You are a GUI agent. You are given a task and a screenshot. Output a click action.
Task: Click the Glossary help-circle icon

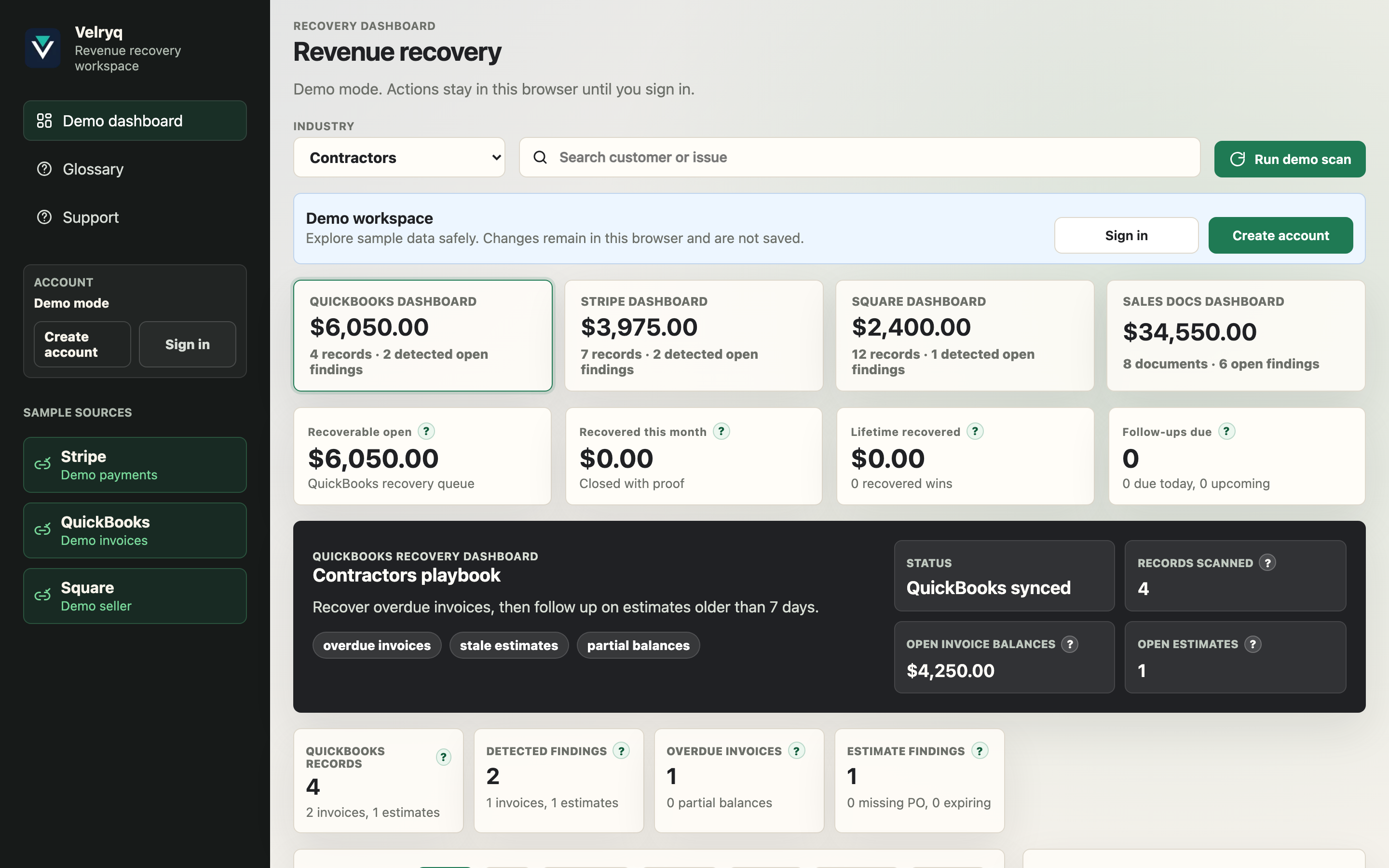(x=44, y=169)
